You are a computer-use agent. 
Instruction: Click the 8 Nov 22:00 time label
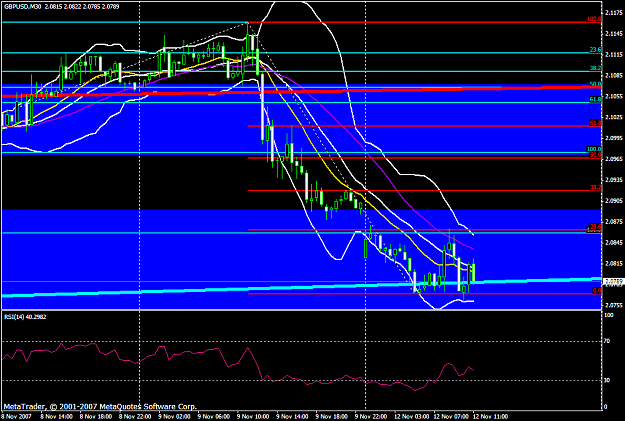click(135, 417)
